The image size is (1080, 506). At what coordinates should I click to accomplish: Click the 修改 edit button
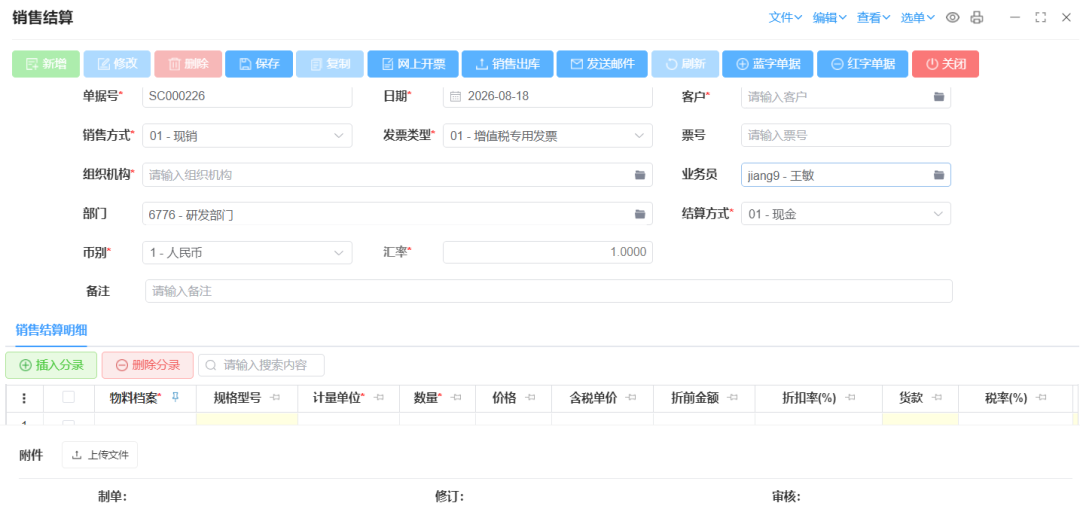[117, 64]
